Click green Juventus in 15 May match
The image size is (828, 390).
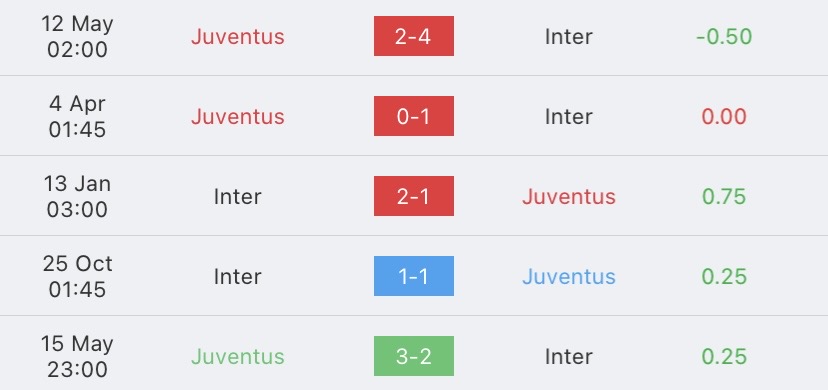coord(238,357)
